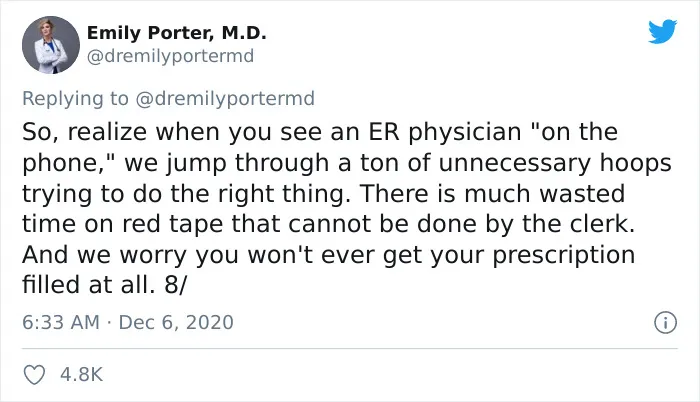The image size is (700, 402).
Task: Visit the @dremilyportermd handle below the name
Action: click(170, 56)
